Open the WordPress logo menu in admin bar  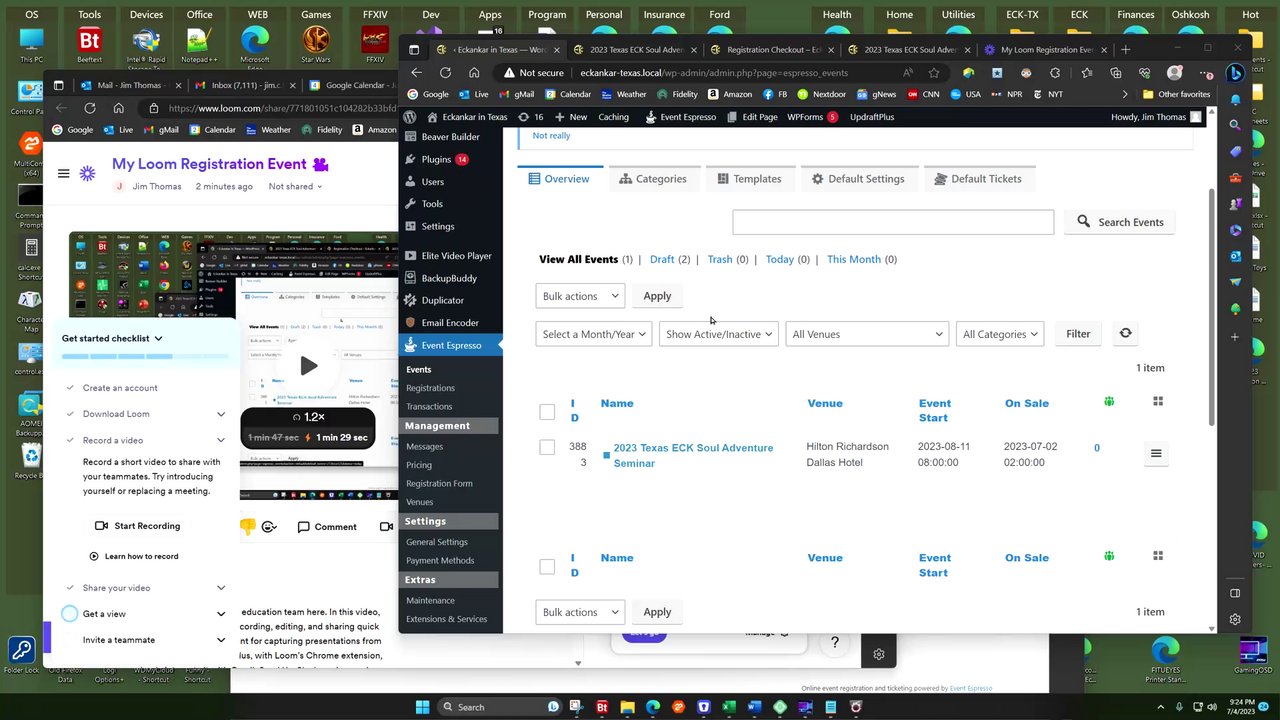pyautogui.click(x=410, y=116)
